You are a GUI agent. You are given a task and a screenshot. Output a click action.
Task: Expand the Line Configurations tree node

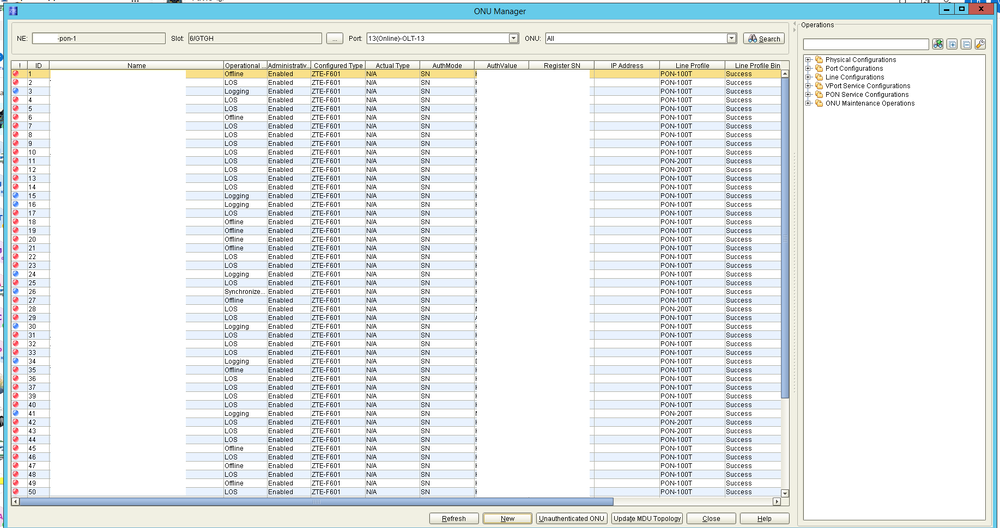[x=808, y=77]
